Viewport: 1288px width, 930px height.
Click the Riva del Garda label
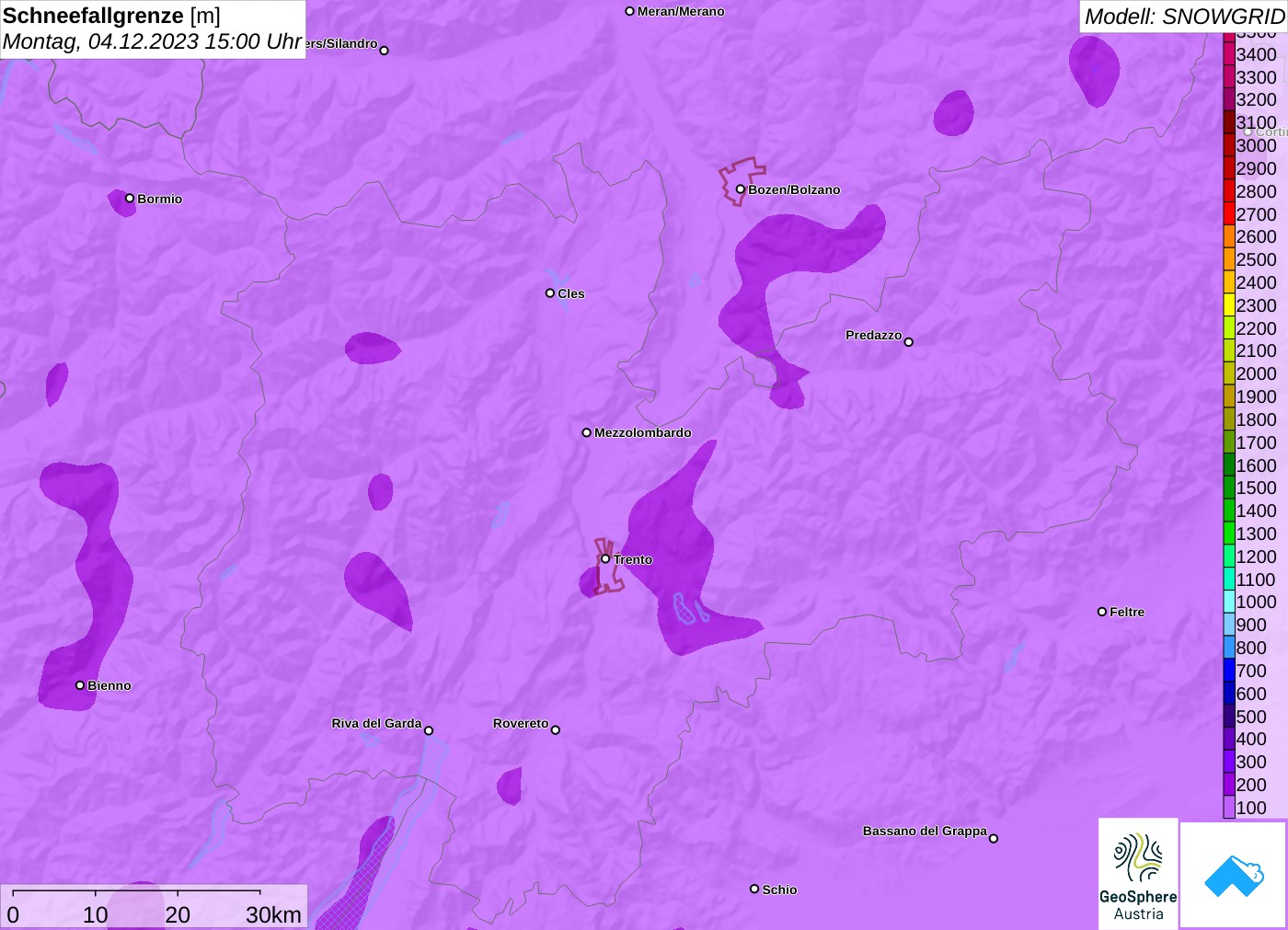pyautogui.click(x=376, y=723)
